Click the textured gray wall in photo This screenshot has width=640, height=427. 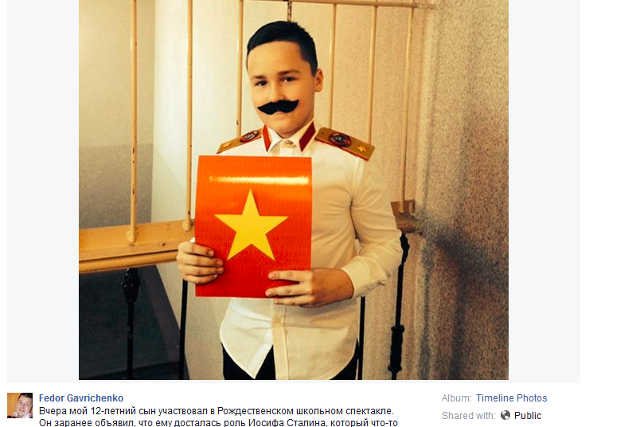pyautogui.click(x=465, y=184)
